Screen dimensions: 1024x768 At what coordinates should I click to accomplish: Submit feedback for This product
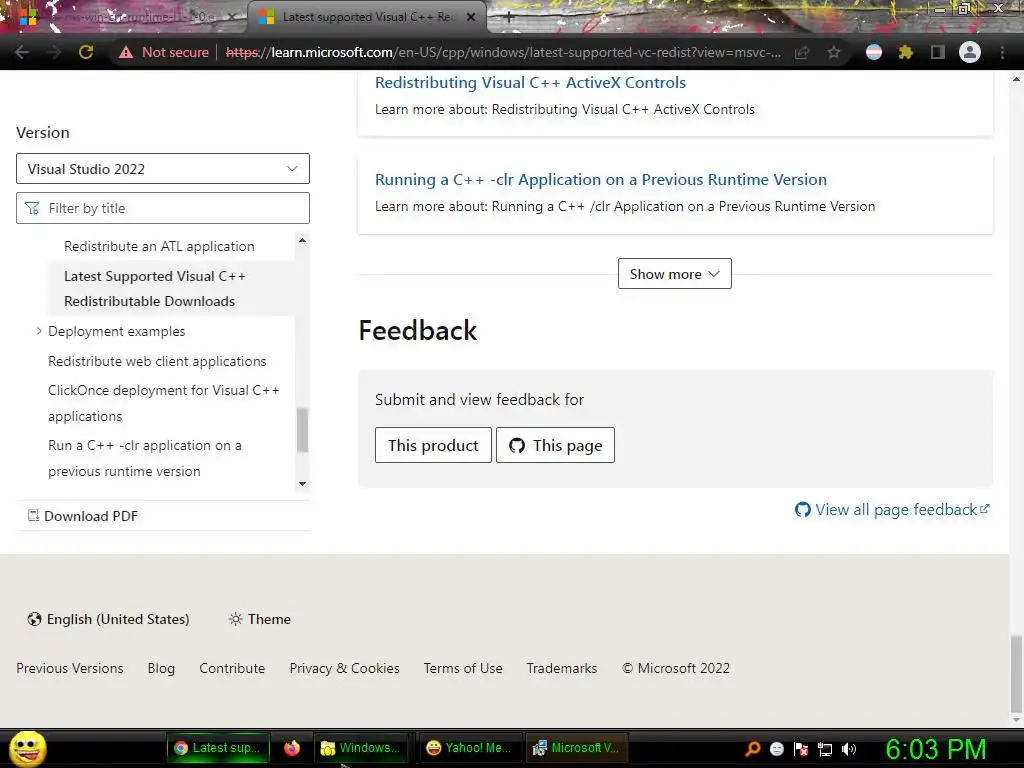coord(433,445)
